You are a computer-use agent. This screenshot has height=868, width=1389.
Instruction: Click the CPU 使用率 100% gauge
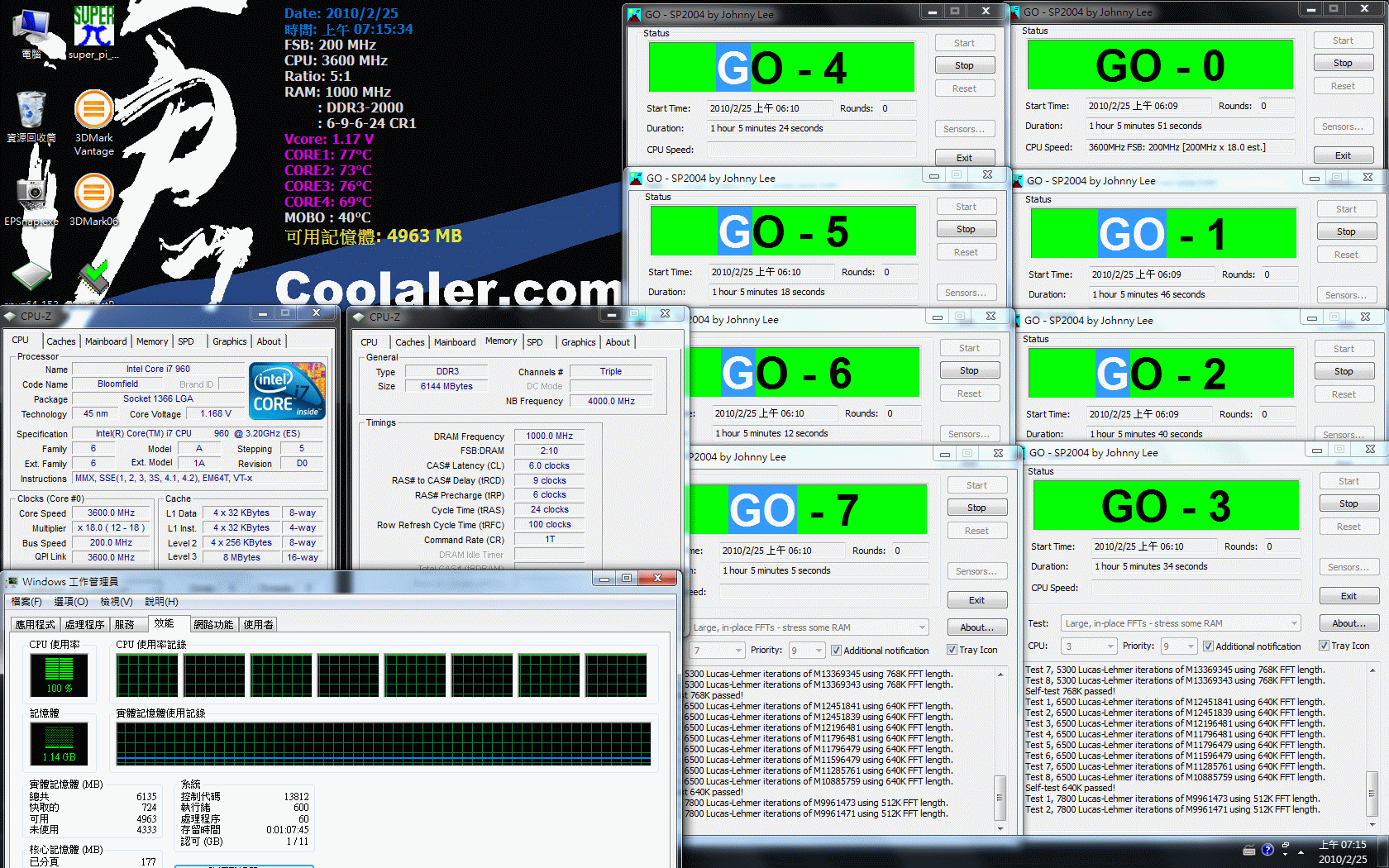pyautogui.click(x=59, y=675)
